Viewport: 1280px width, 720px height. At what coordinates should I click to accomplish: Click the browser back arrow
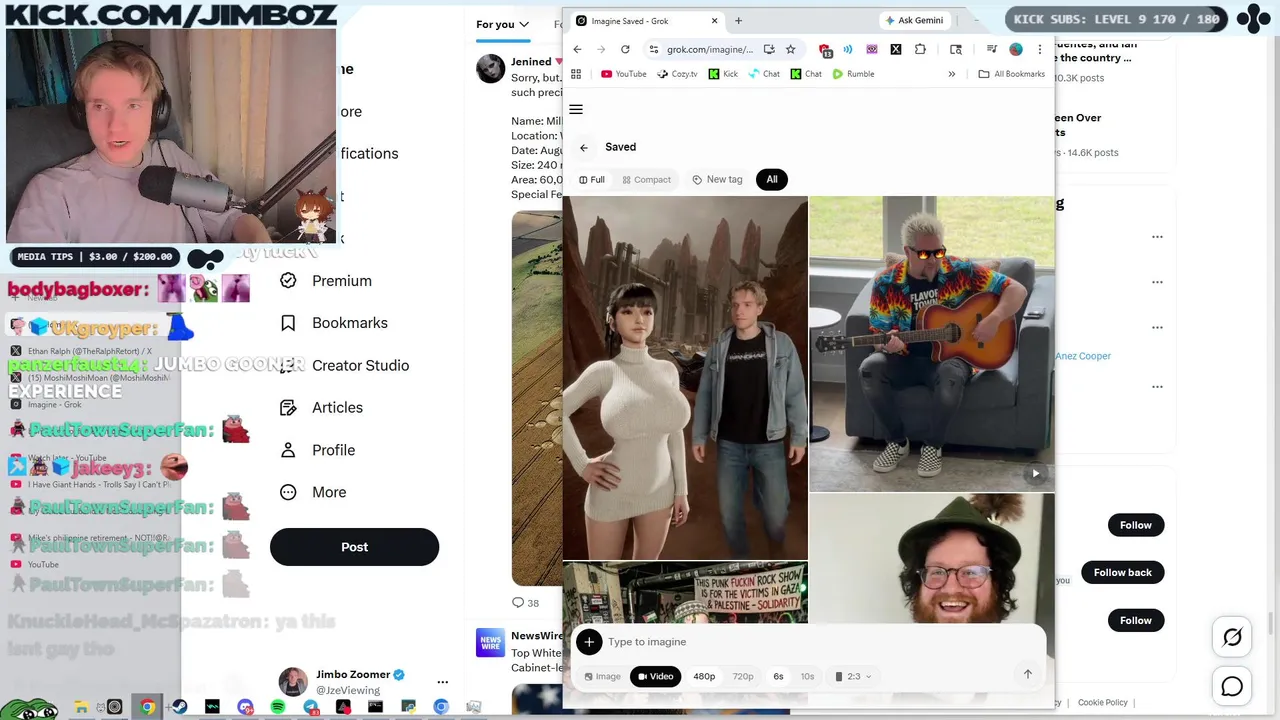(x=577, y=49)
